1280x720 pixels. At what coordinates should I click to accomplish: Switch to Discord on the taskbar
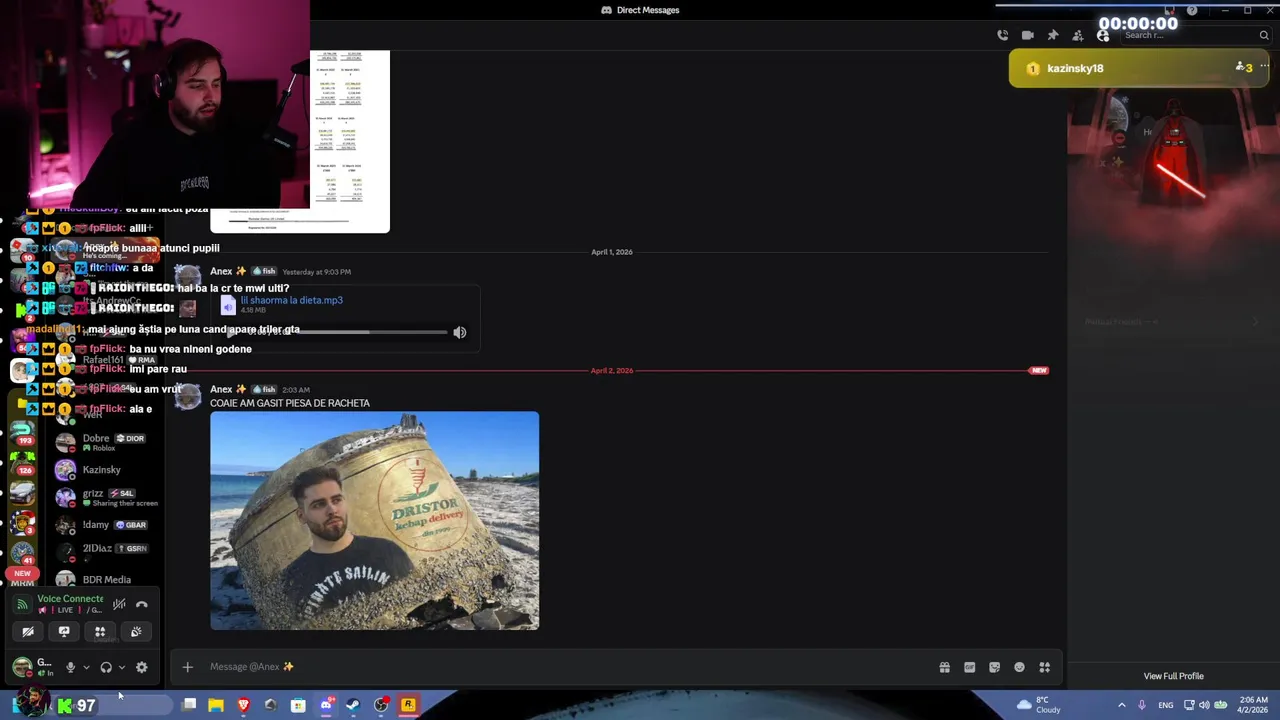coord(326,705)
